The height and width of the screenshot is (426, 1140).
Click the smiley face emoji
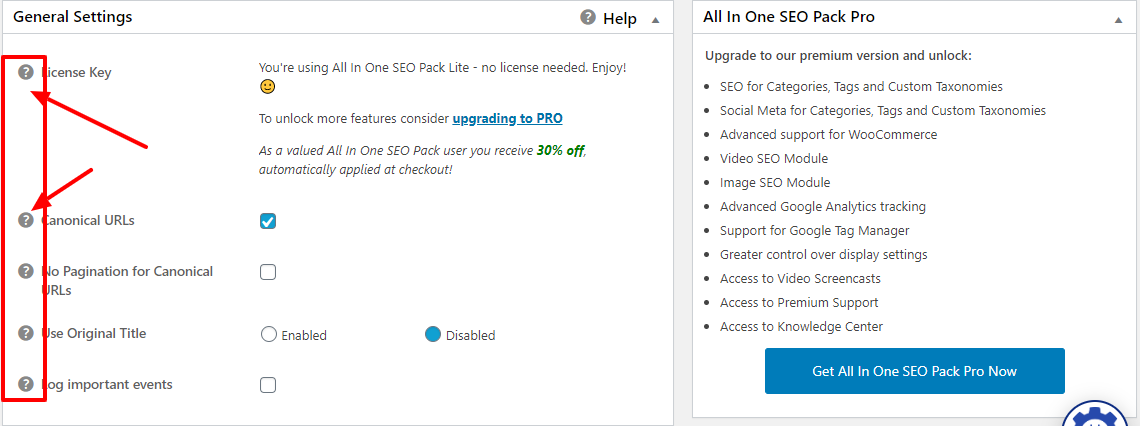[267, 87]
